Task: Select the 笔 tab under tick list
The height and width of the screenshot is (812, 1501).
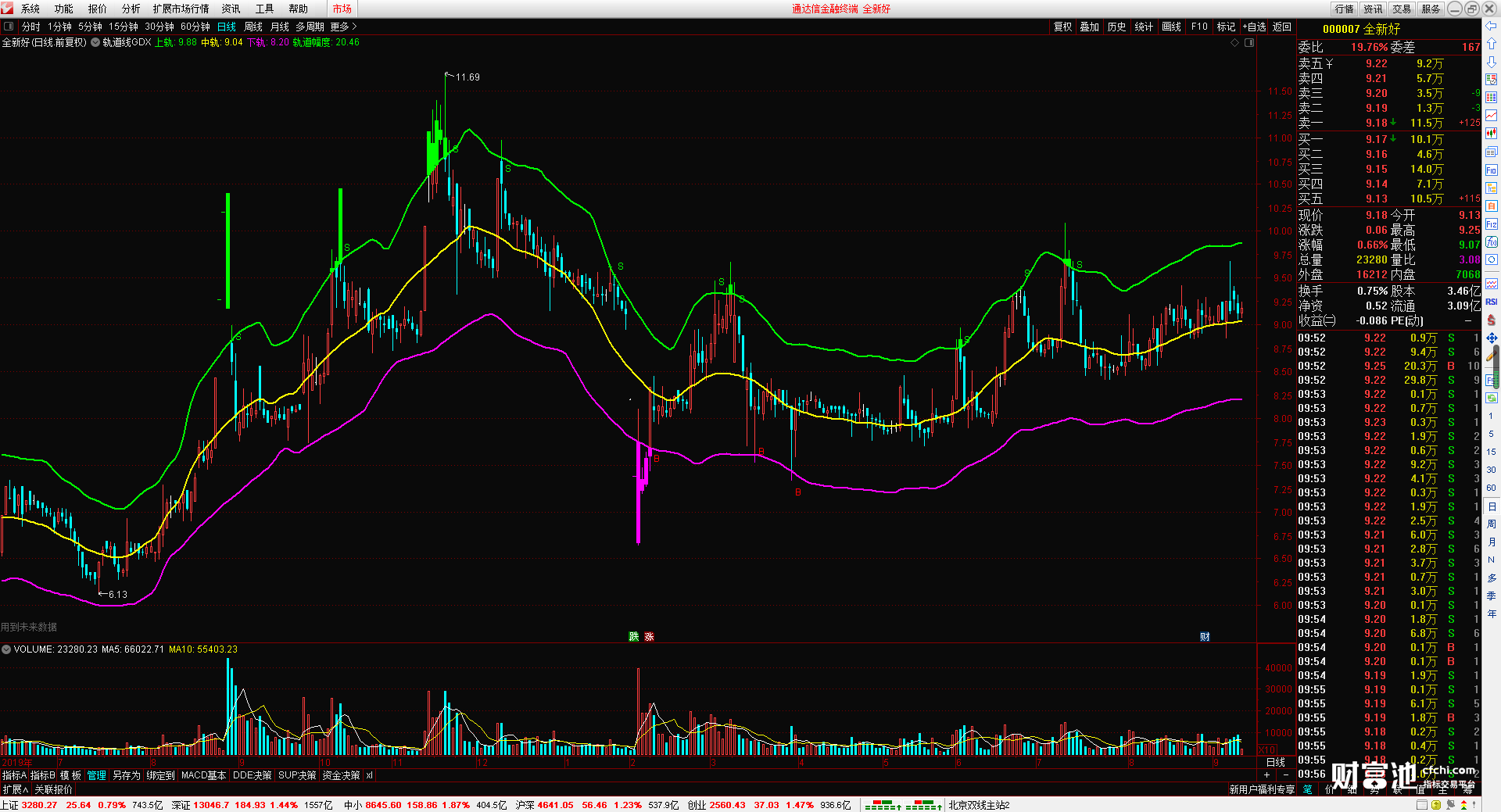Action: coord(1308,789)
